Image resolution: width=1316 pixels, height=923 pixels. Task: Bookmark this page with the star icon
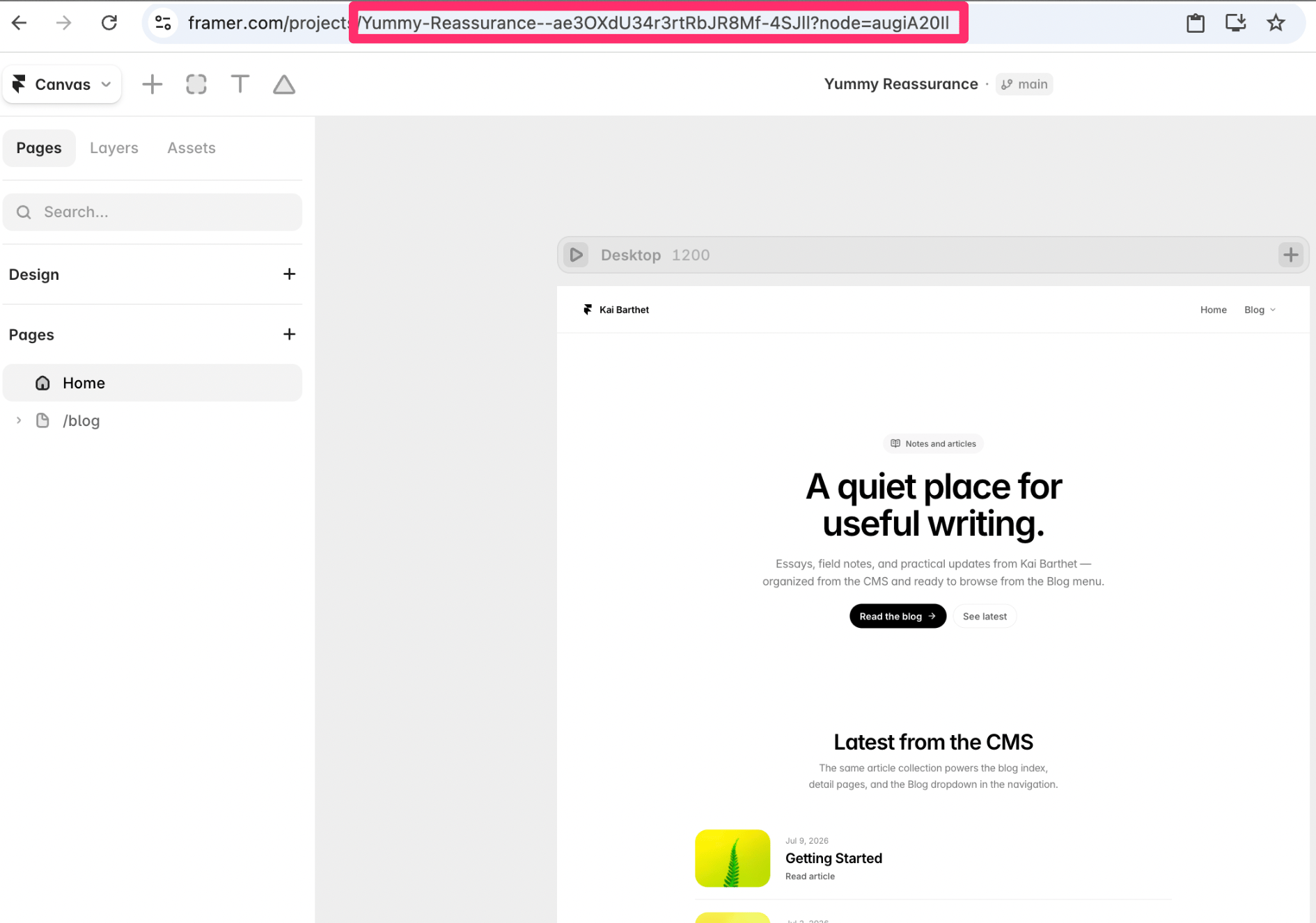(1276, 23)
